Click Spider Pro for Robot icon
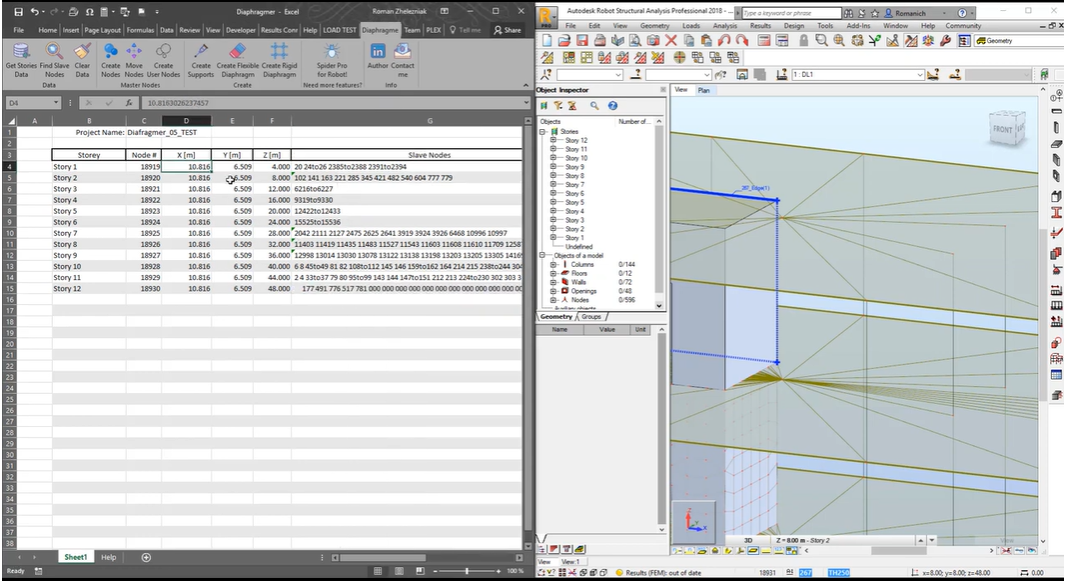The image size is (1065, 581). click(332, 51)
